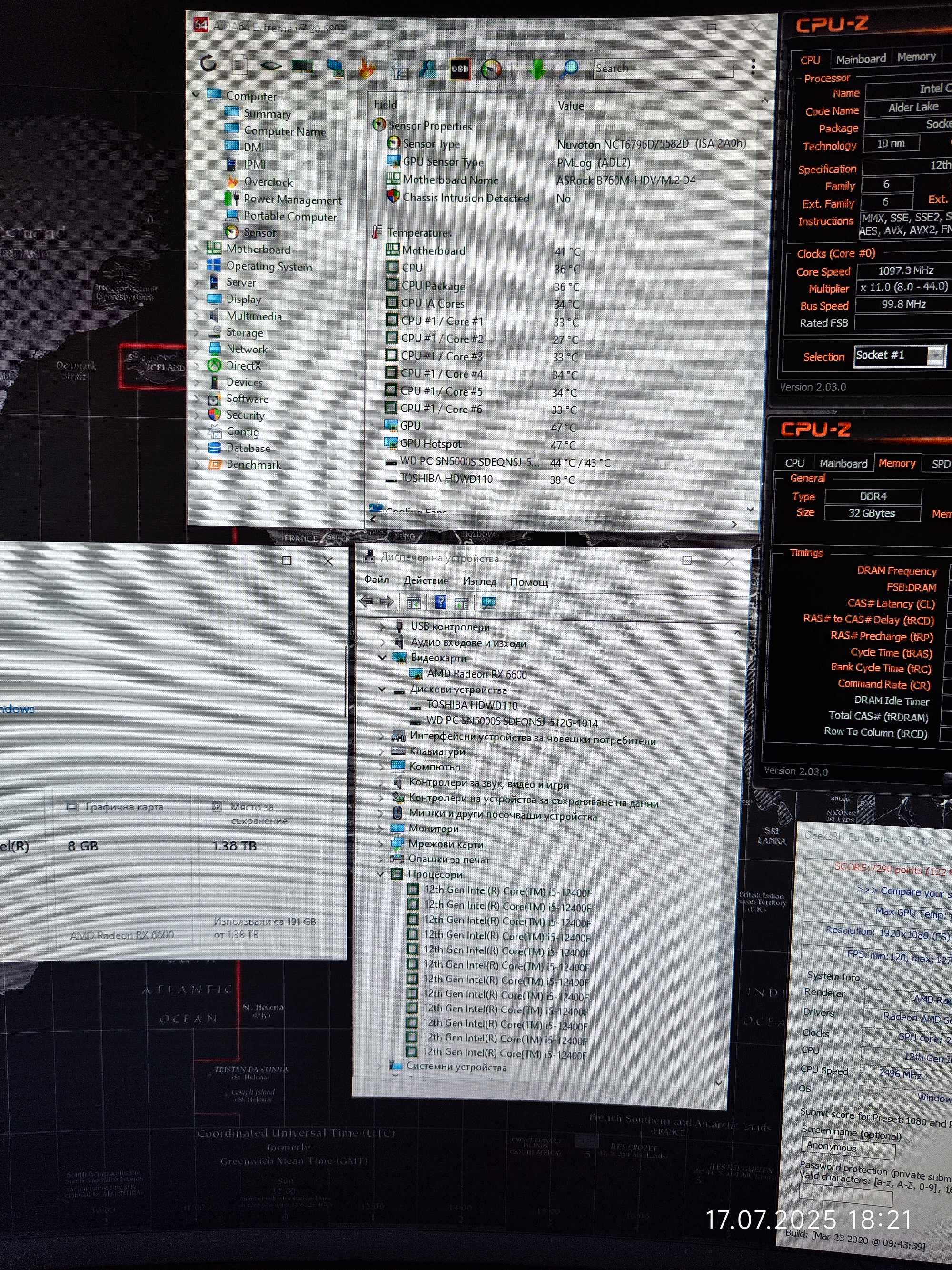Select DMI in the AIDA64 tree

[254, 147]
